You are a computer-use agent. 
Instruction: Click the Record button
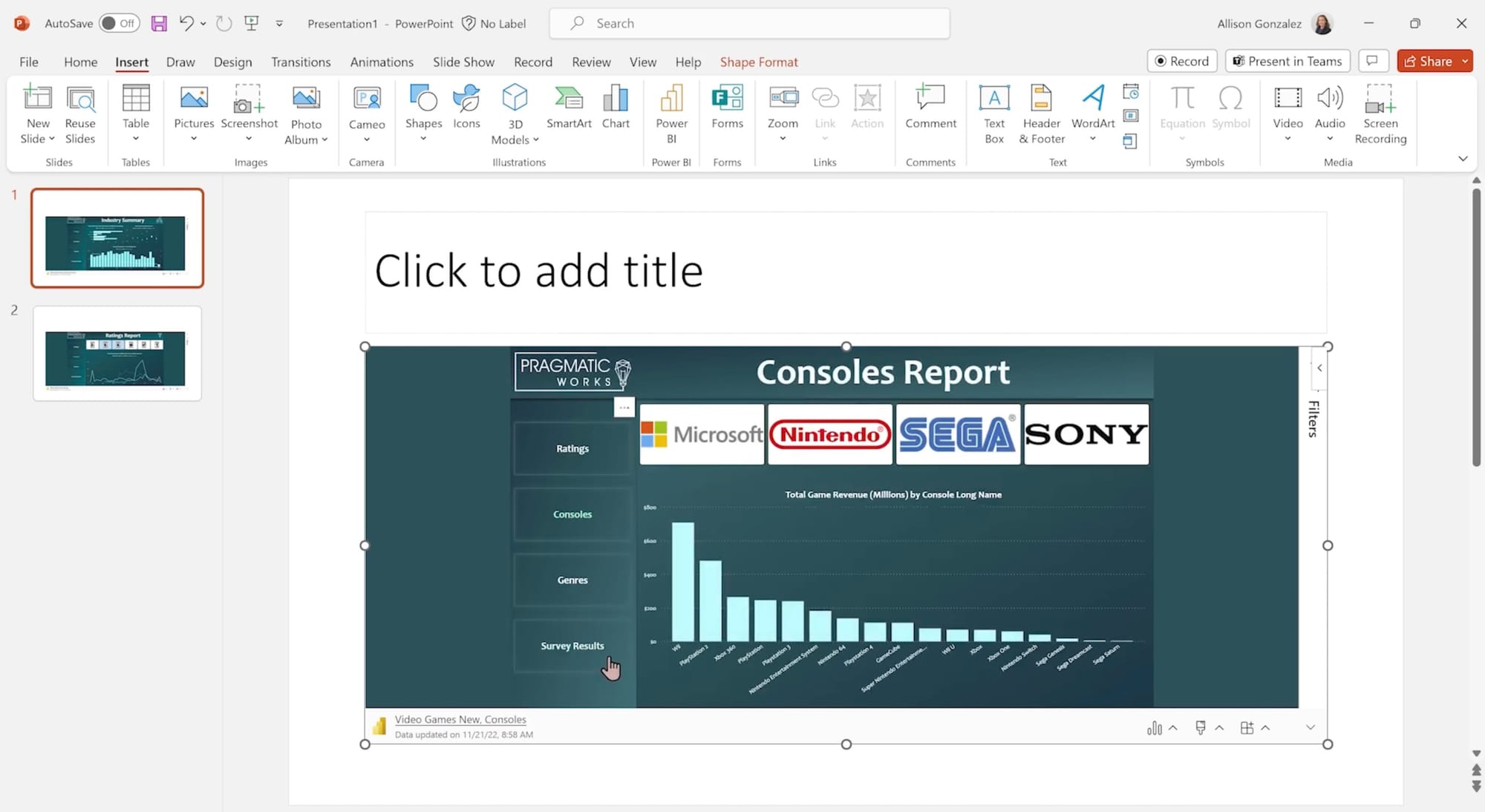[1181, 61]
